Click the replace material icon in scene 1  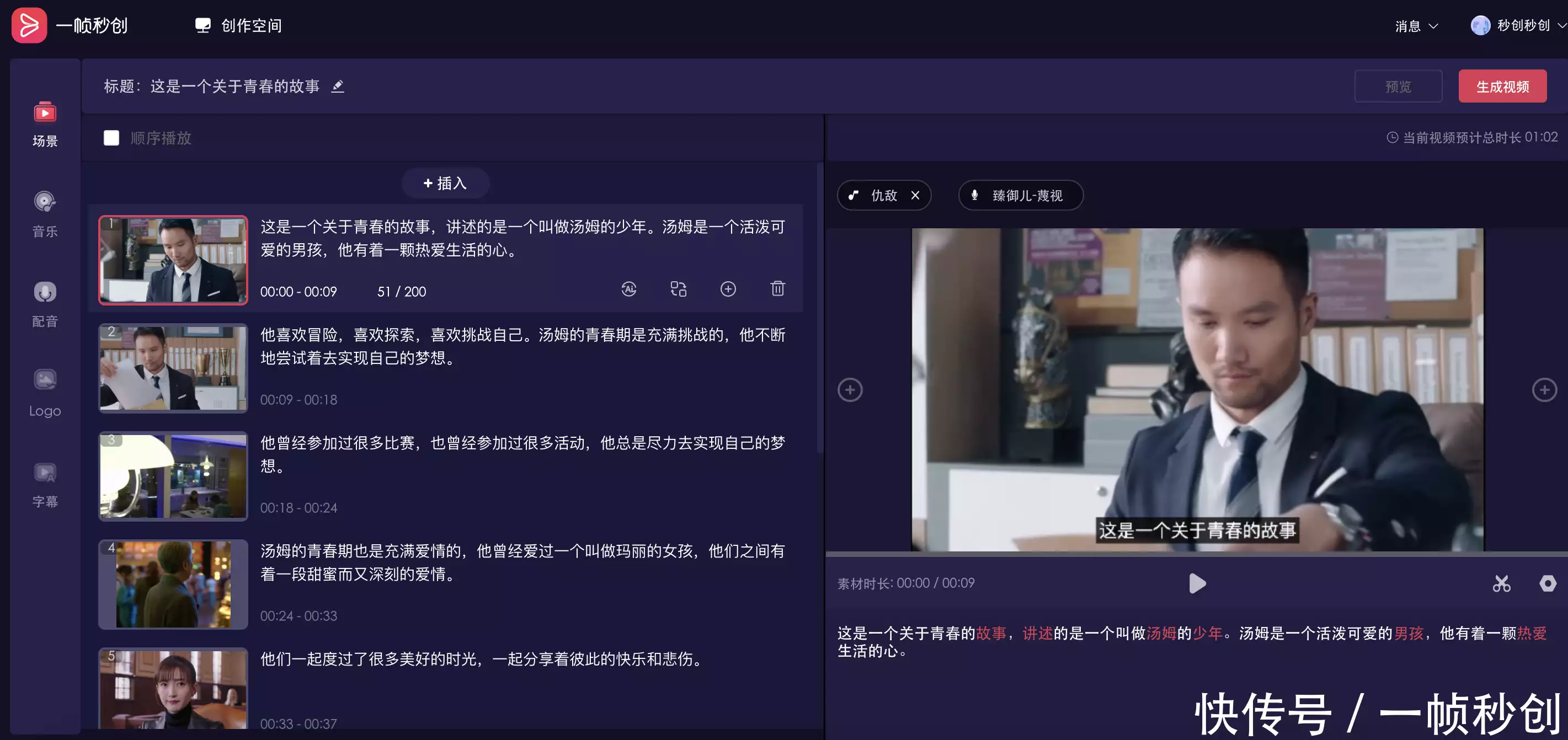tap(678, 289)
